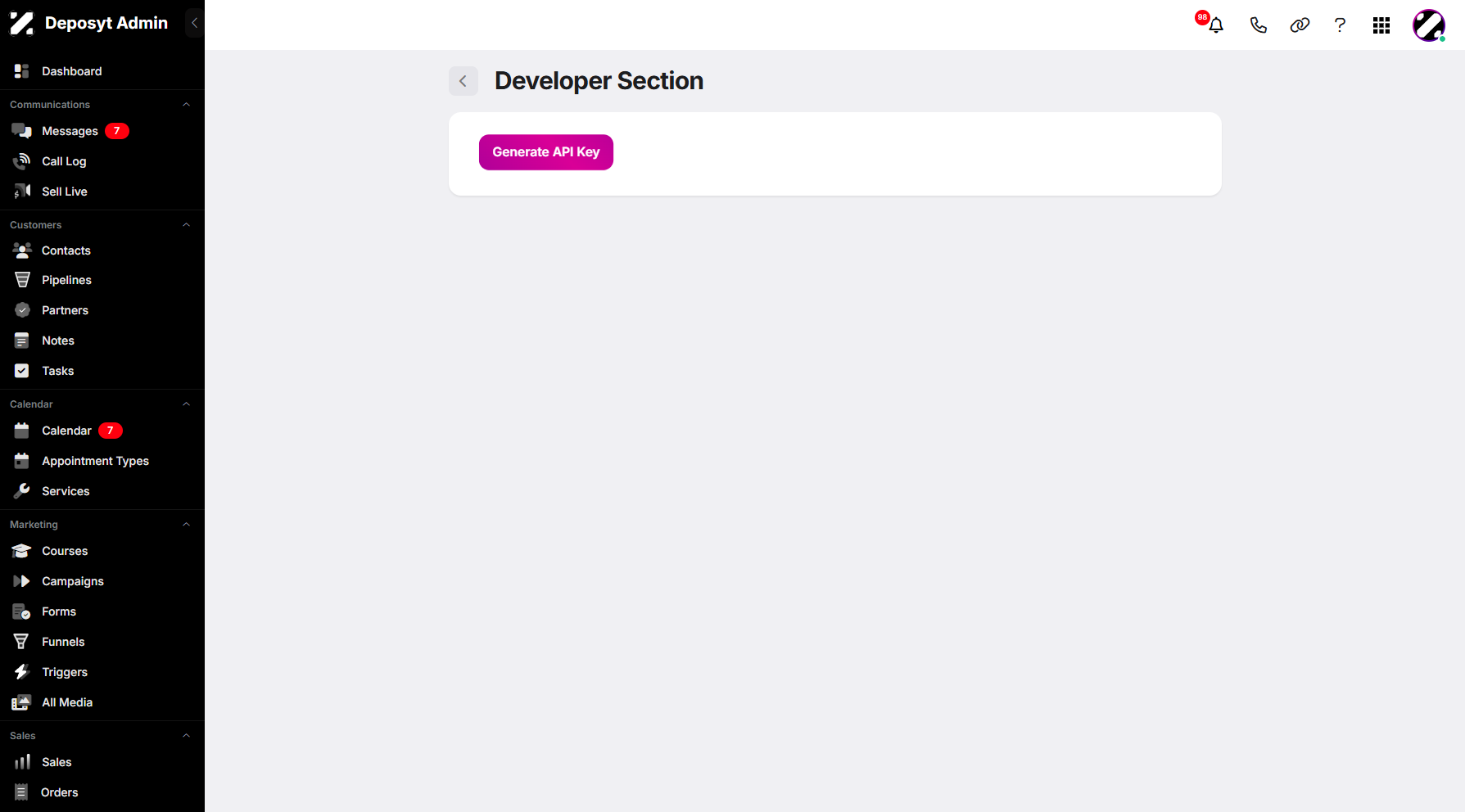
Task: Click the Triggers lightning bolt icon
Action: [x=22, y=672]
